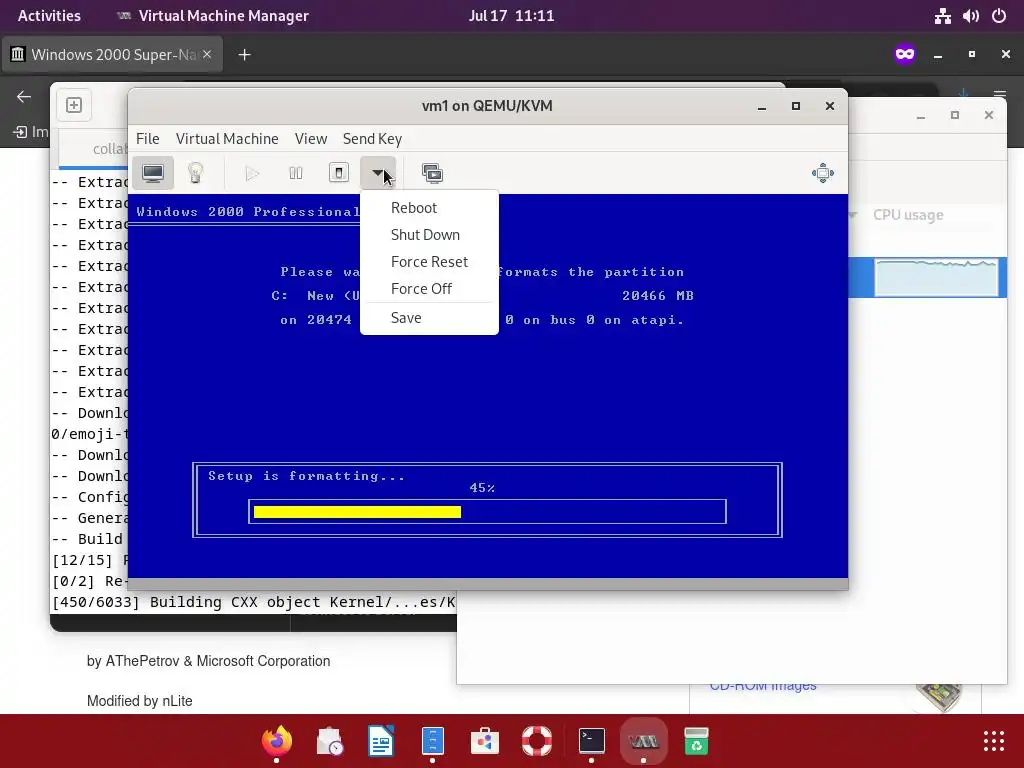Image resolution: width=1024 pixels, height=768 pixels.
Task: Open Help lifebuoy icon in dock
Action: pos(537,741)
